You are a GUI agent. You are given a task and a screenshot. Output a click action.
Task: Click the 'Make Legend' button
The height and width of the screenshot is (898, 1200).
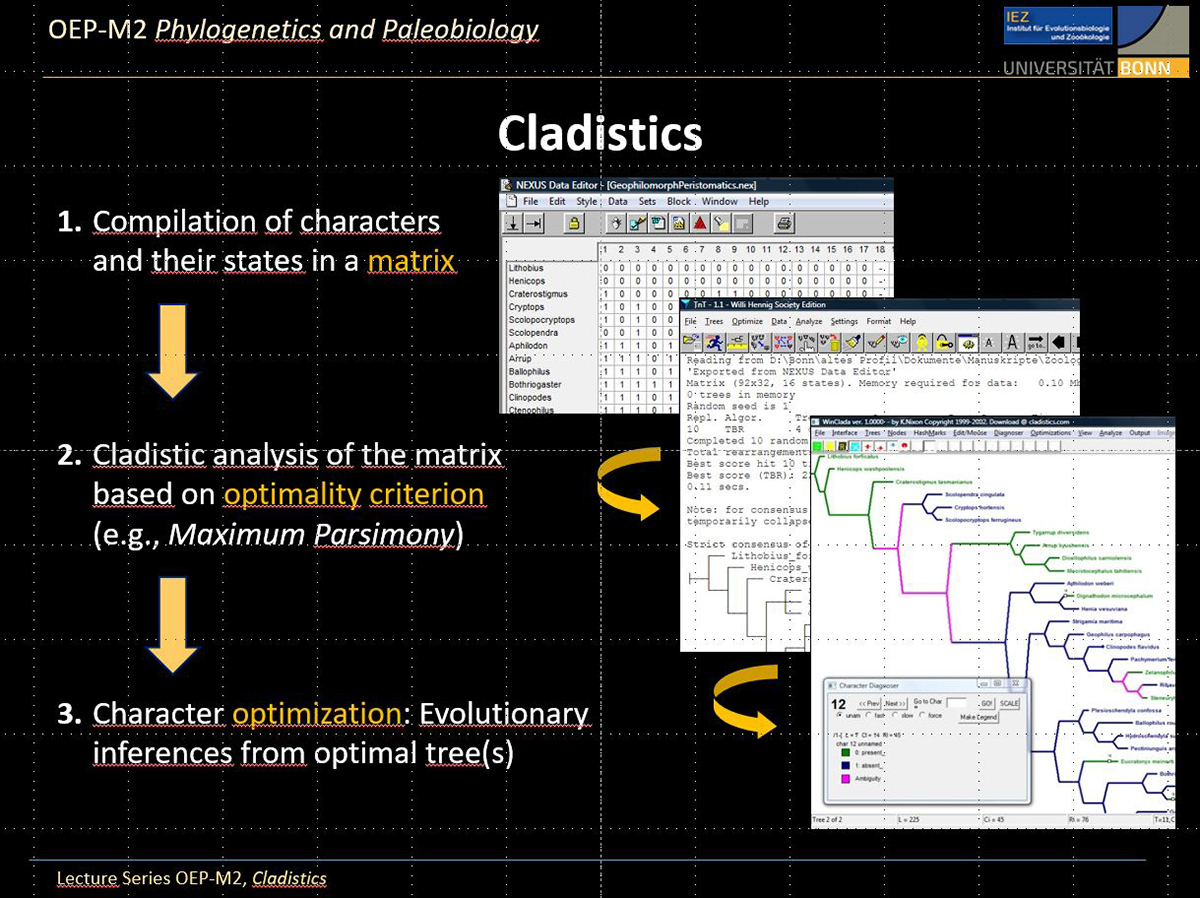pos(978,717)
